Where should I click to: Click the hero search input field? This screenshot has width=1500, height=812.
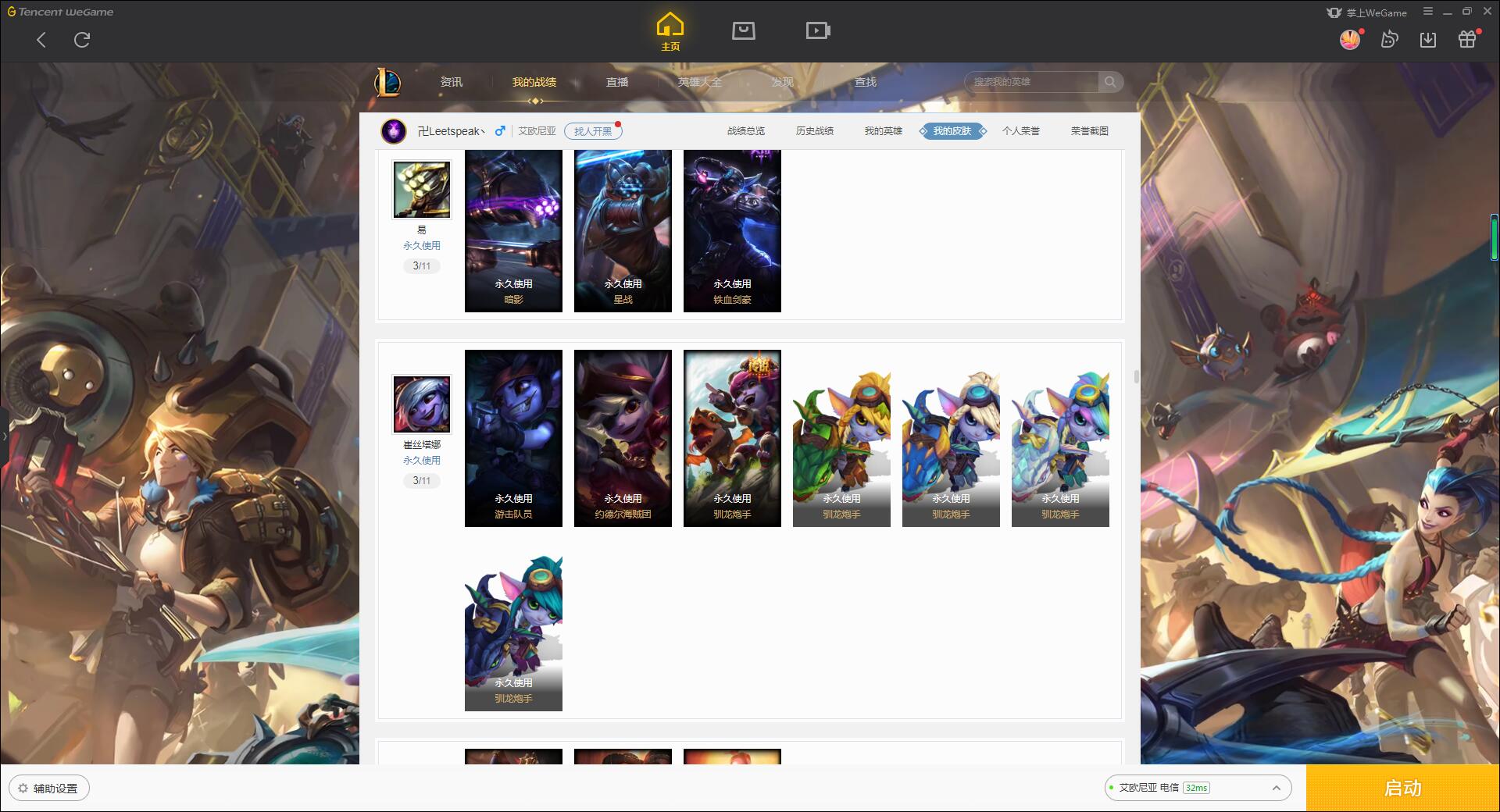(1031, 82)
